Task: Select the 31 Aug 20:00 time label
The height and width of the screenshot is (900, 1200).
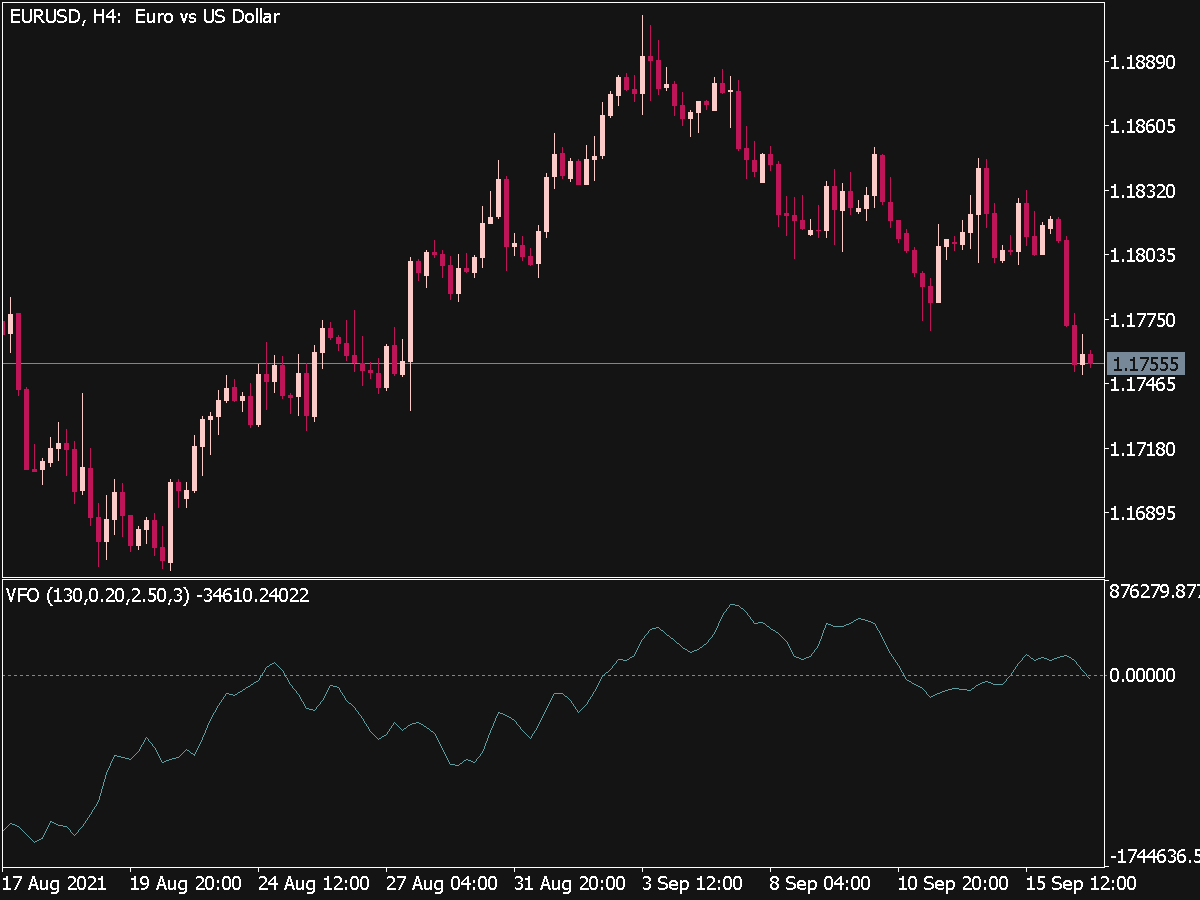Action: click(x=569, y=884)
